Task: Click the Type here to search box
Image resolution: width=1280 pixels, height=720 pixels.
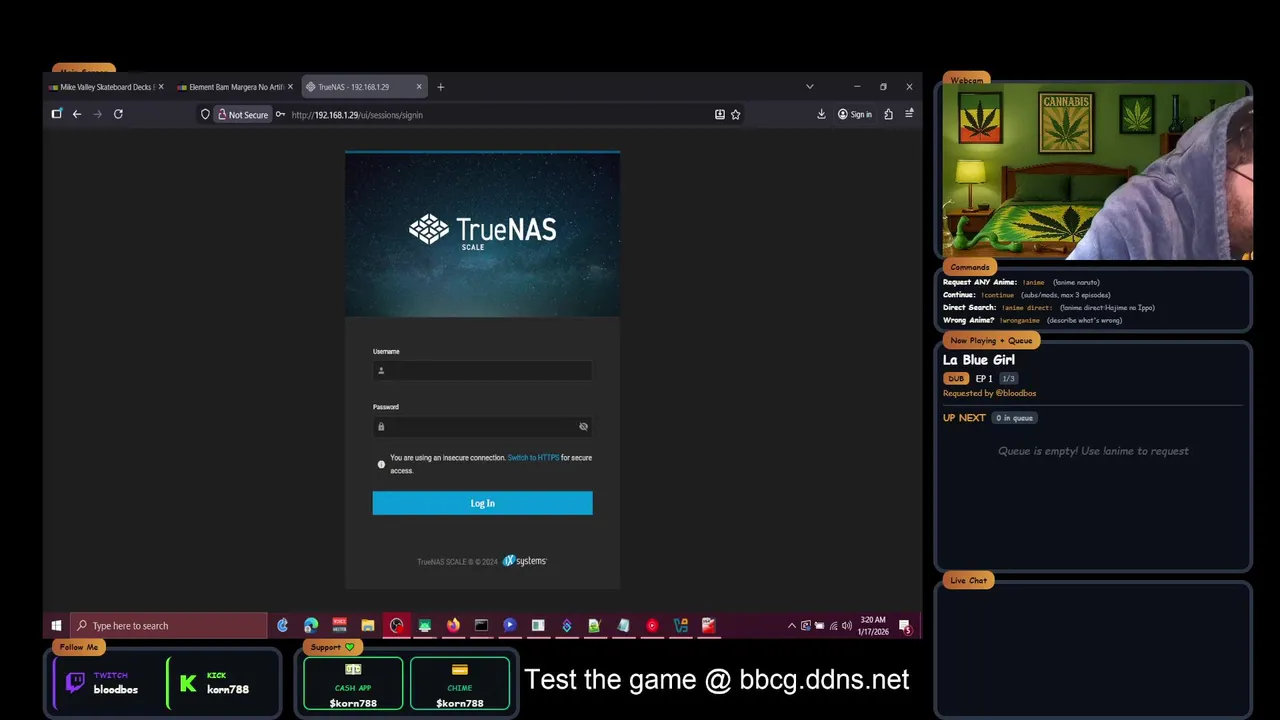Action: 169,626
